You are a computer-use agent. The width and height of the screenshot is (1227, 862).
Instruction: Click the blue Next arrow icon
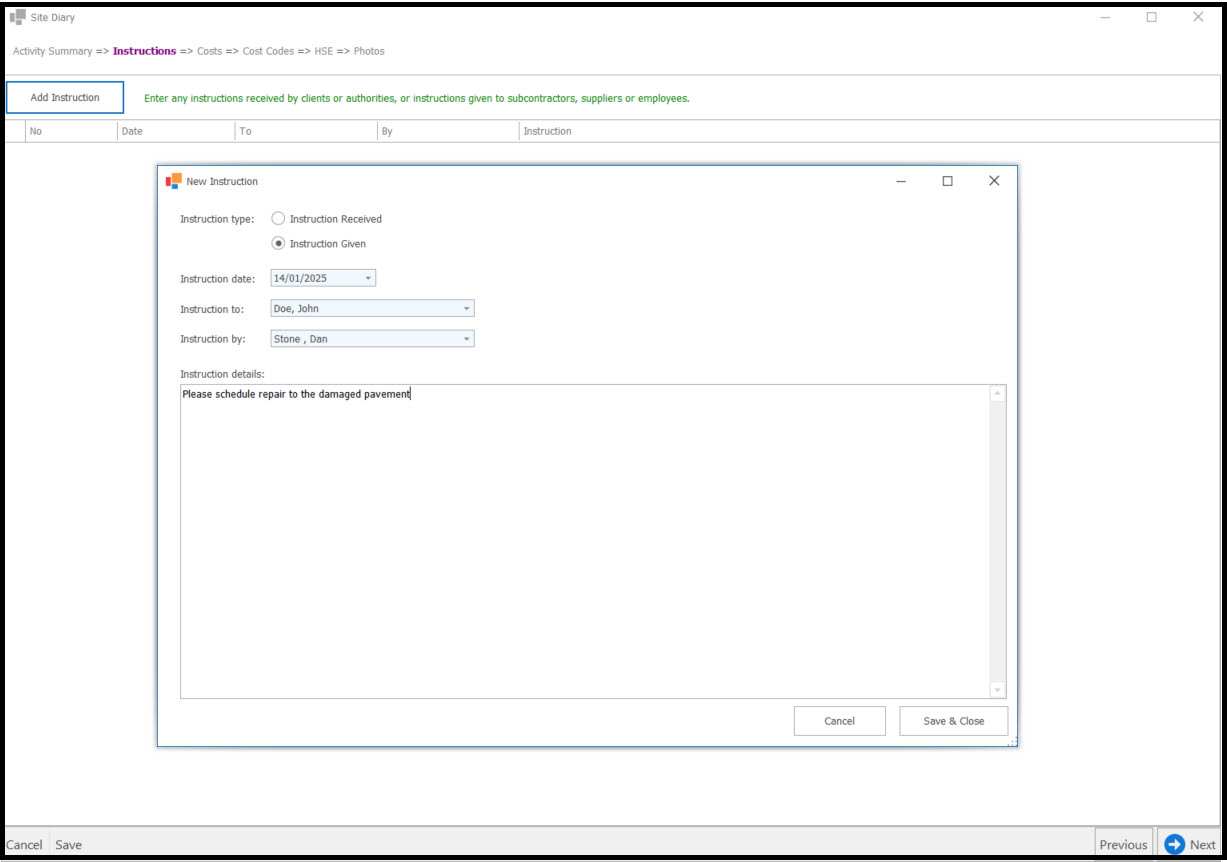pyautogui.click(x=1175, y=844)
